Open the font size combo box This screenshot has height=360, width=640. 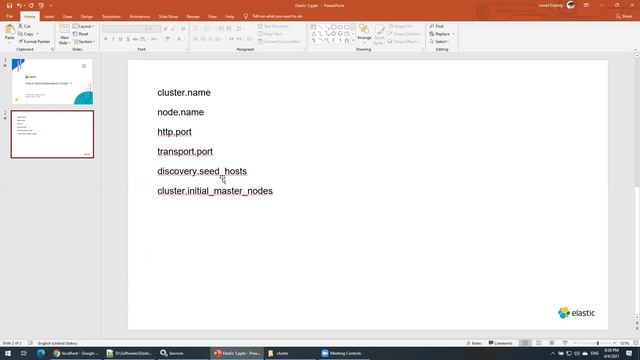coord(153,29)
